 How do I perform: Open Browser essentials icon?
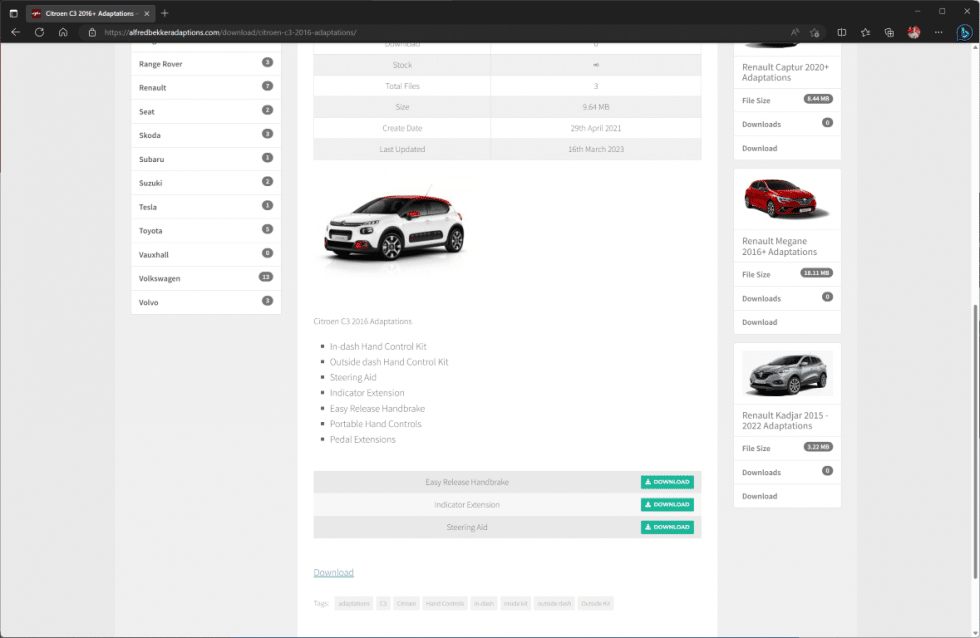pos(889,32)
